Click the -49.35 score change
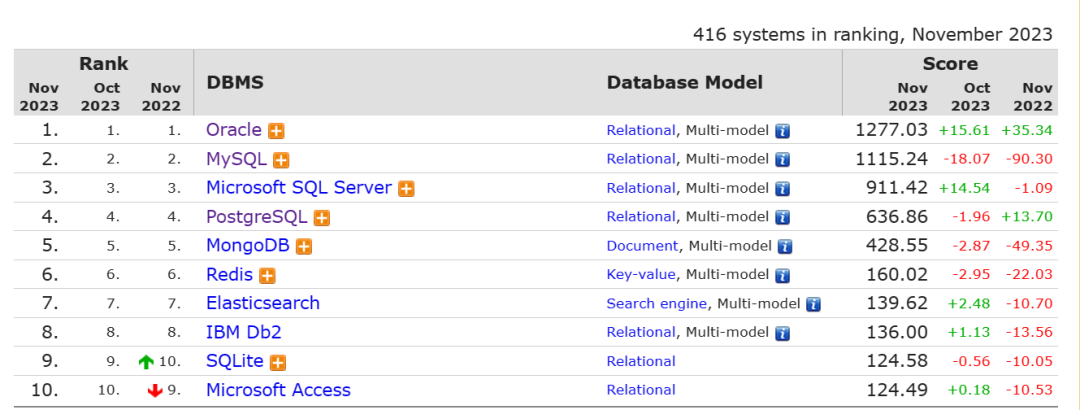Viewport: 1080px width, 410px height. (1029, 247)
